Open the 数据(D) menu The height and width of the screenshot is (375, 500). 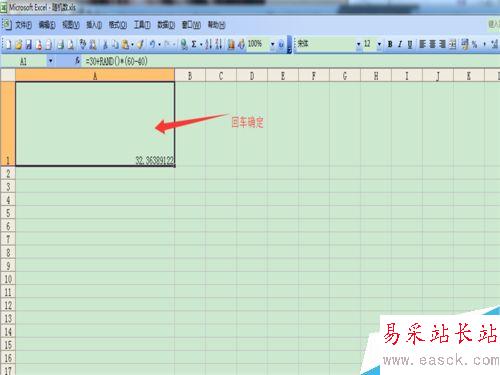166,25
